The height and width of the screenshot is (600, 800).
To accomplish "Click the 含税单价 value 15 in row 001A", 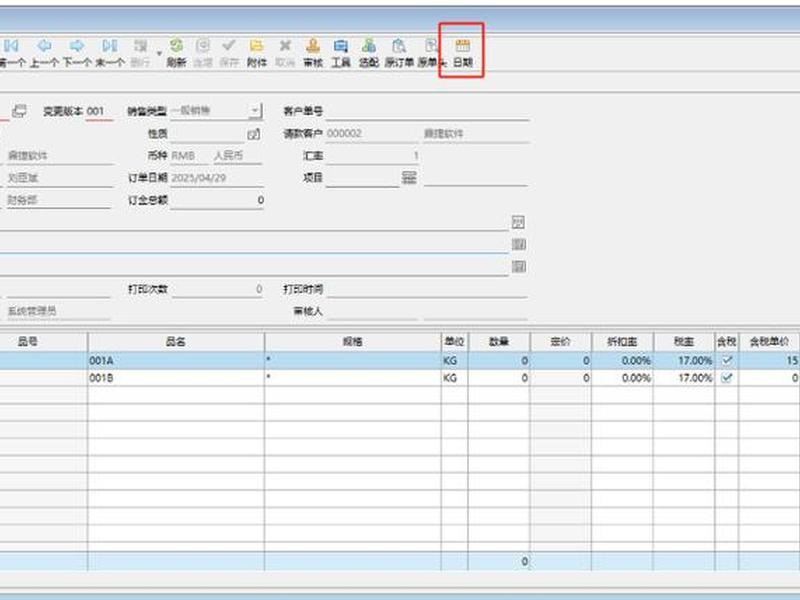I will tap(769, 361).
